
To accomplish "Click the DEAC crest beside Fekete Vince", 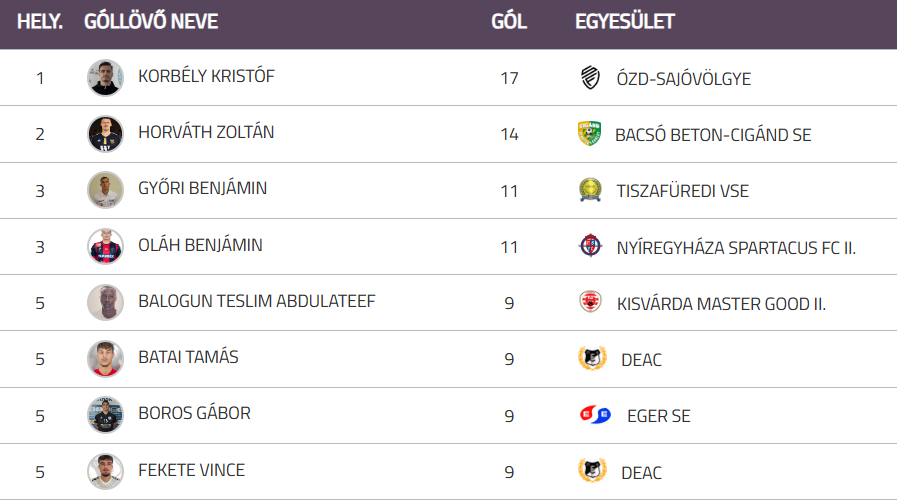I will coord(592,471).
